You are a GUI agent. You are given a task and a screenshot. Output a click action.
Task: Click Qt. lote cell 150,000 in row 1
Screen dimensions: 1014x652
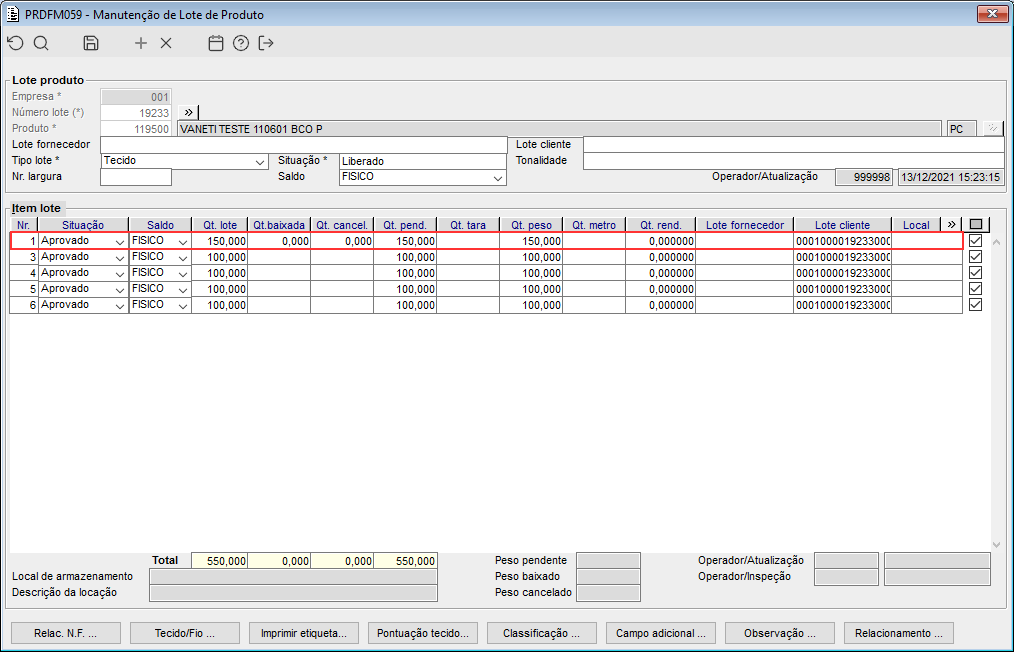point(220,241)
